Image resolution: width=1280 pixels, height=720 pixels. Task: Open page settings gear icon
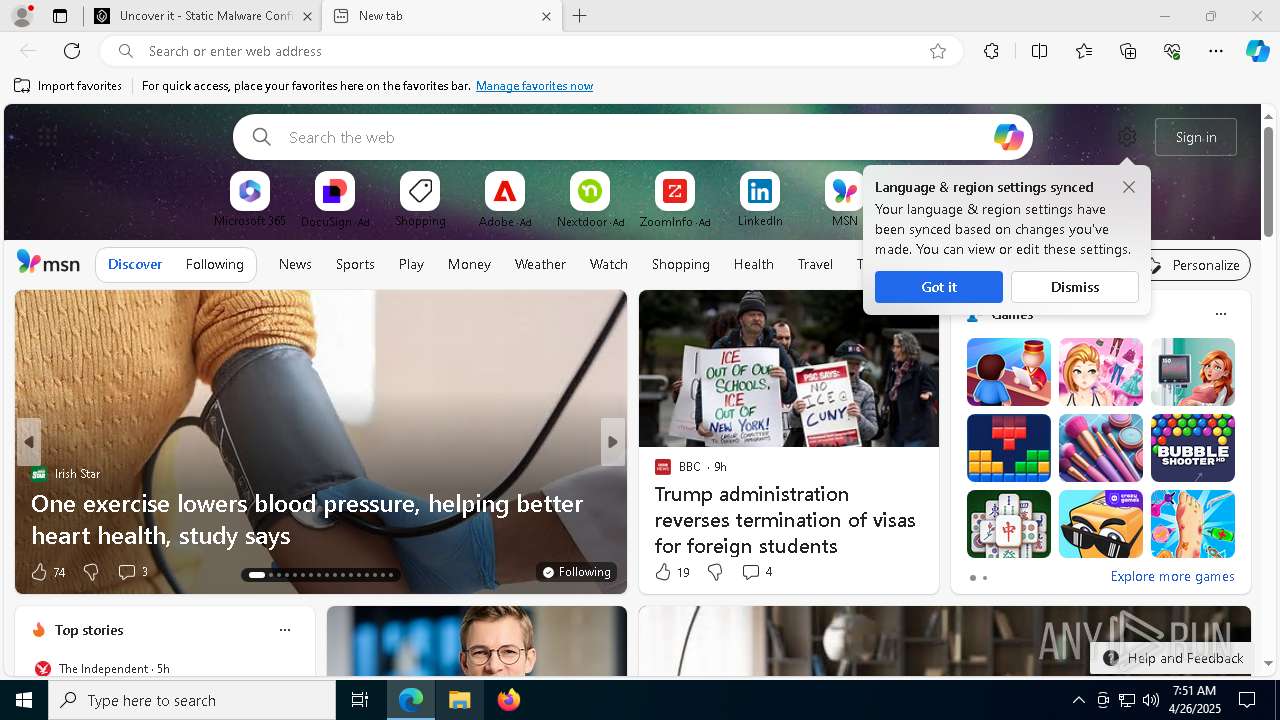click(x=1127, y=137)
